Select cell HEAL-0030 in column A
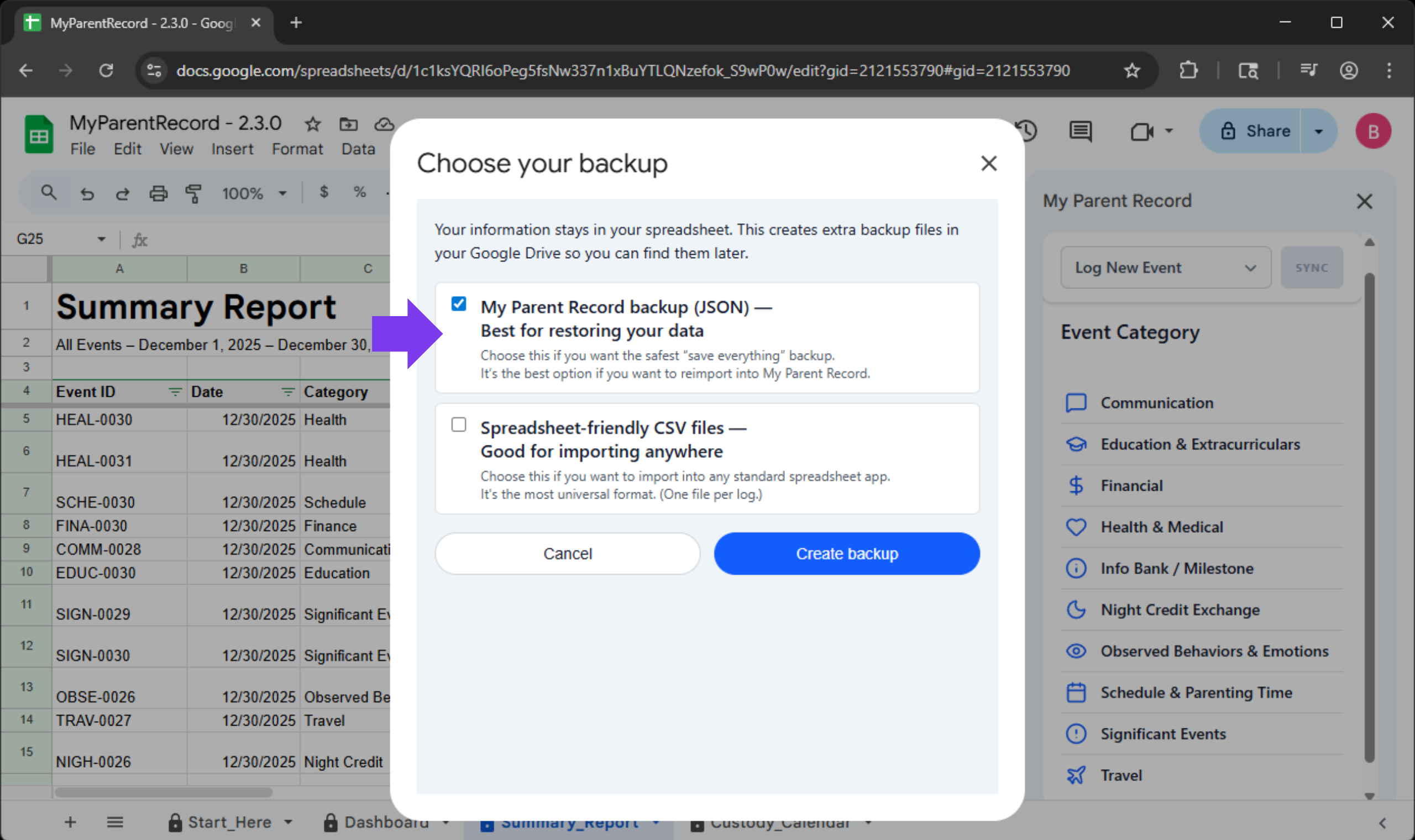 pyautogui.click(x=119, y=419)
